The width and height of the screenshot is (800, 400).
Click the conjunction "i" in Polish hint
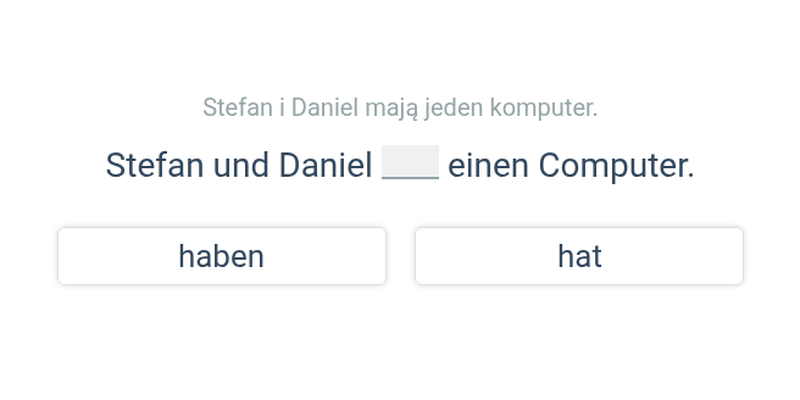(282, 108)
